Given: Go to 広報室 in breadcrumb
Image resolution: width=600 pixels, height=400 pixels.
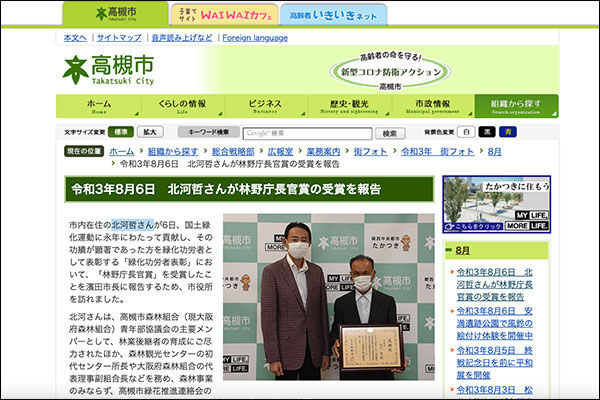Looking at the screenshot, I should click(280, 152).
